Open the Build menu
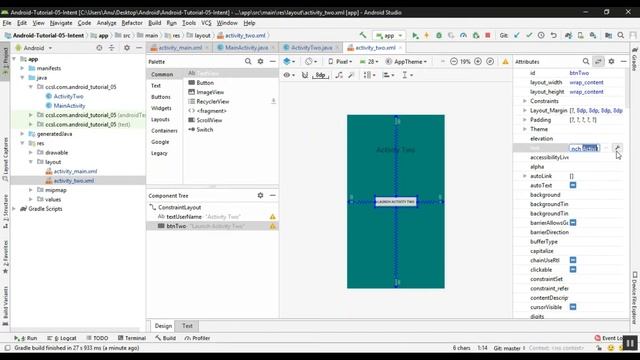This screenshot has height=360, width=640. [x=155, y=23]
